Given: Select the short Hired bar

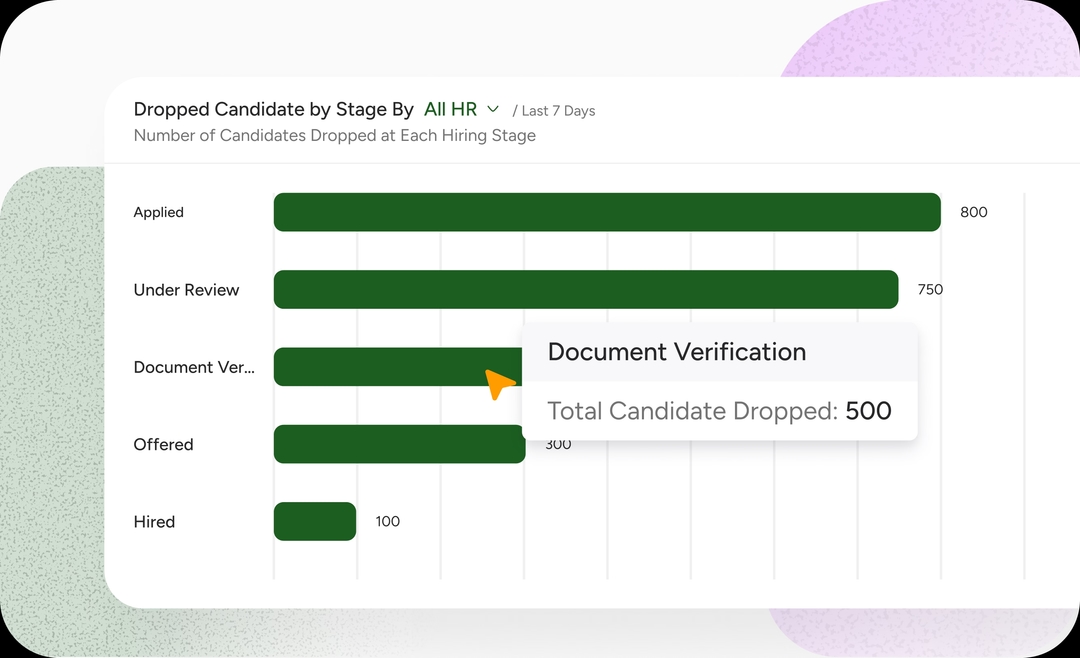Looking at the screenshot, I should click(315, 521).
